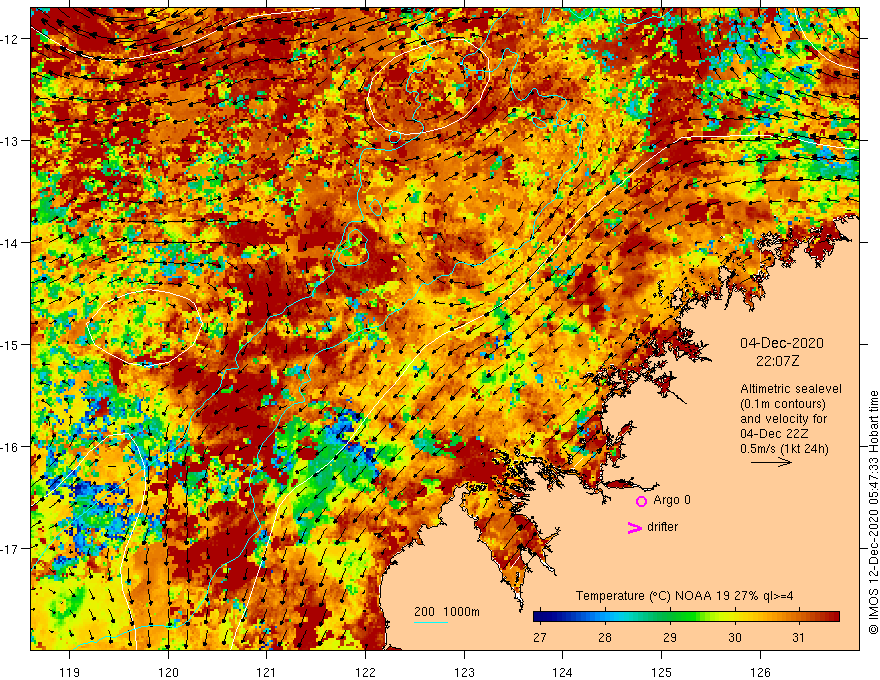Click the 'and velocity for' text line
880x680 pixels.
(x=783, y=419)
